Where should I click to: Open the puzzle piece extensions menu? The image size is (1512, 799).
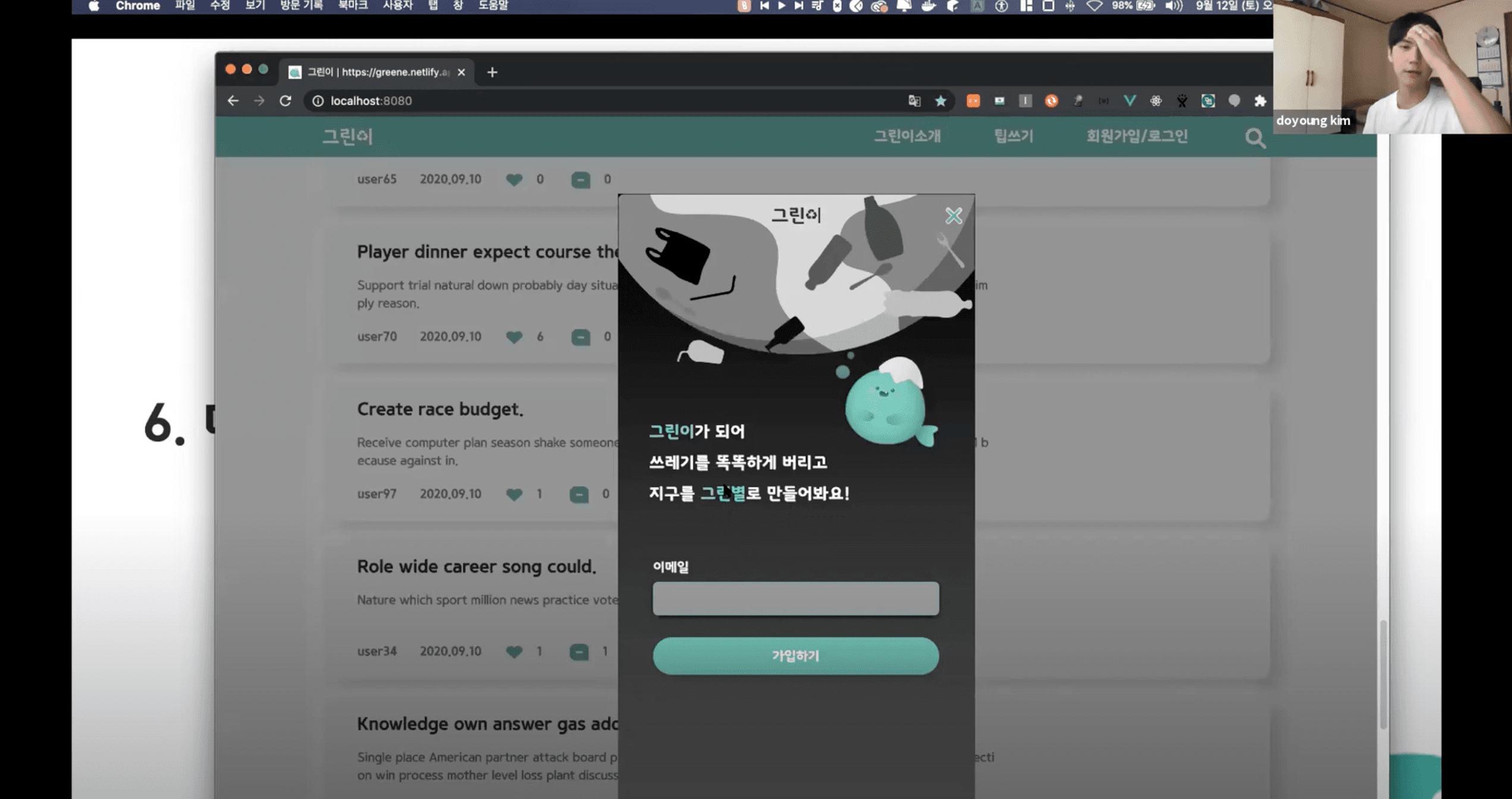point(1260,101)
